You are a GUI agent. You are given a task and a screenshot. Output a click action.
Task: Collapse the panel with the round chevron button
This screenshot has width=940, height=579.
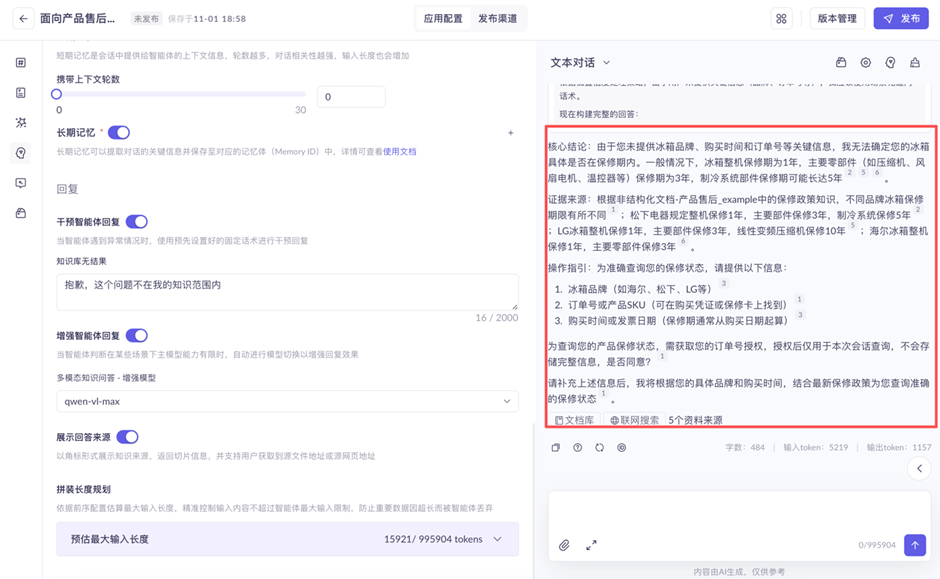(x=919, y=468)
